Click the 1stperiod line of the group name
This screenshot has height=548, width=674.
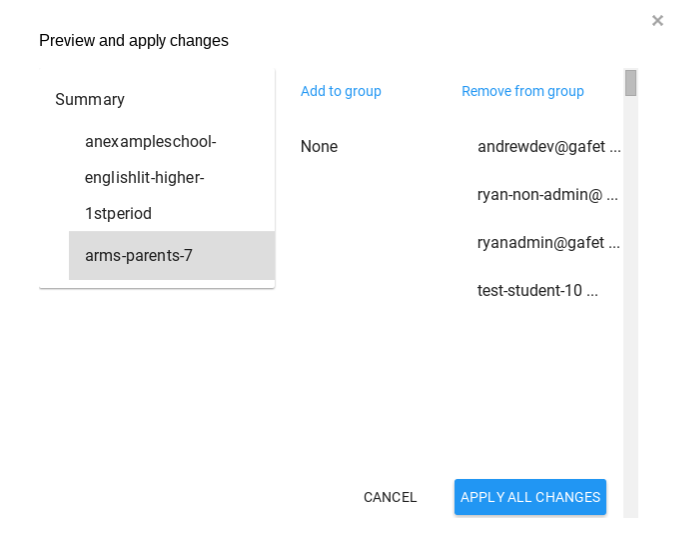coord(118,214)
